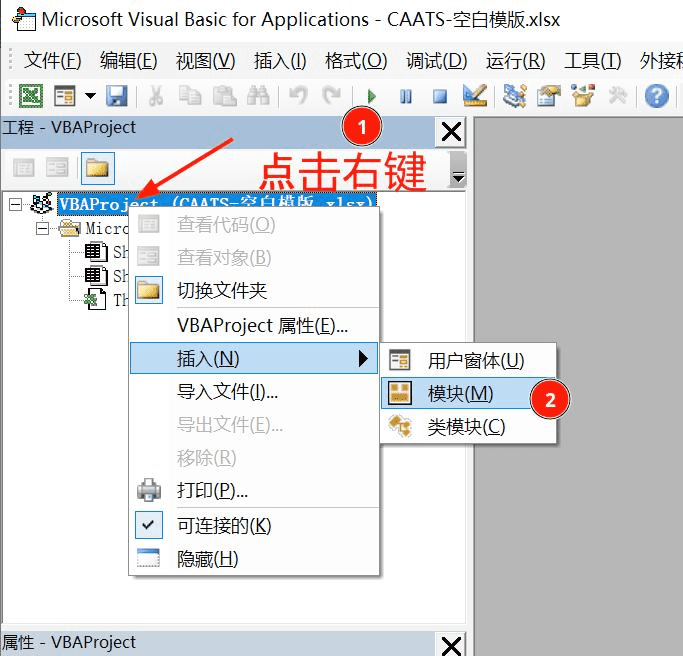Image resolution: width=683 pixels, height=656 pixels.
Task: Click View Code icon in project panel
Action: pyautogui.click(x=24, y=168)
